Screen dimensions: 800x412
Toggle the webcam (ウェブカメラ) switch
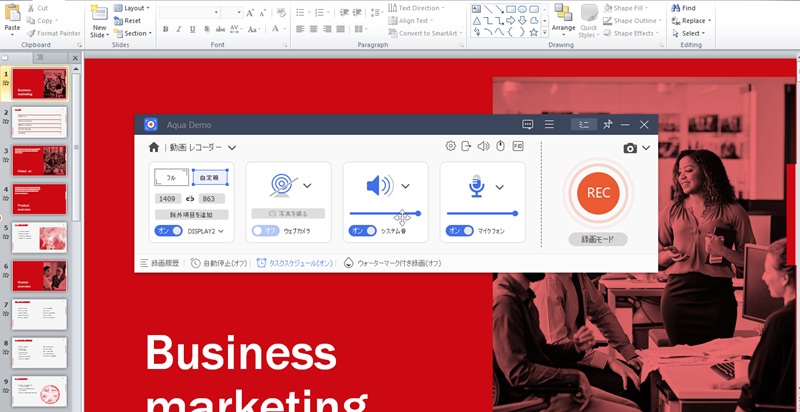[265, 231]
